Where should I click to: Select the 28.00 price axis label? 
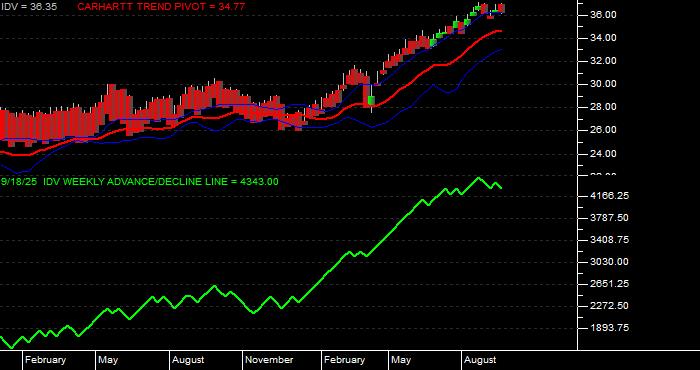[603, 107]
